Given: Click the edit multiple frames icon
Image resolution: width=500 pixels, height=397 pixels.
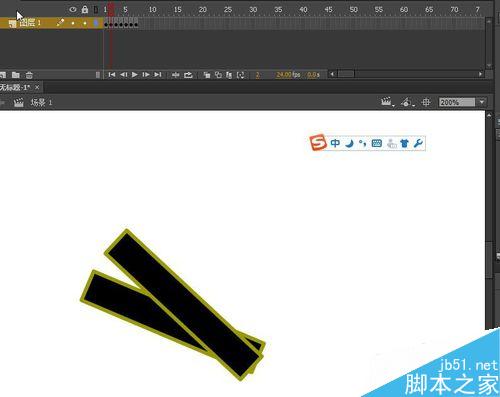Looking at the screenshot, I should (229, 75).
